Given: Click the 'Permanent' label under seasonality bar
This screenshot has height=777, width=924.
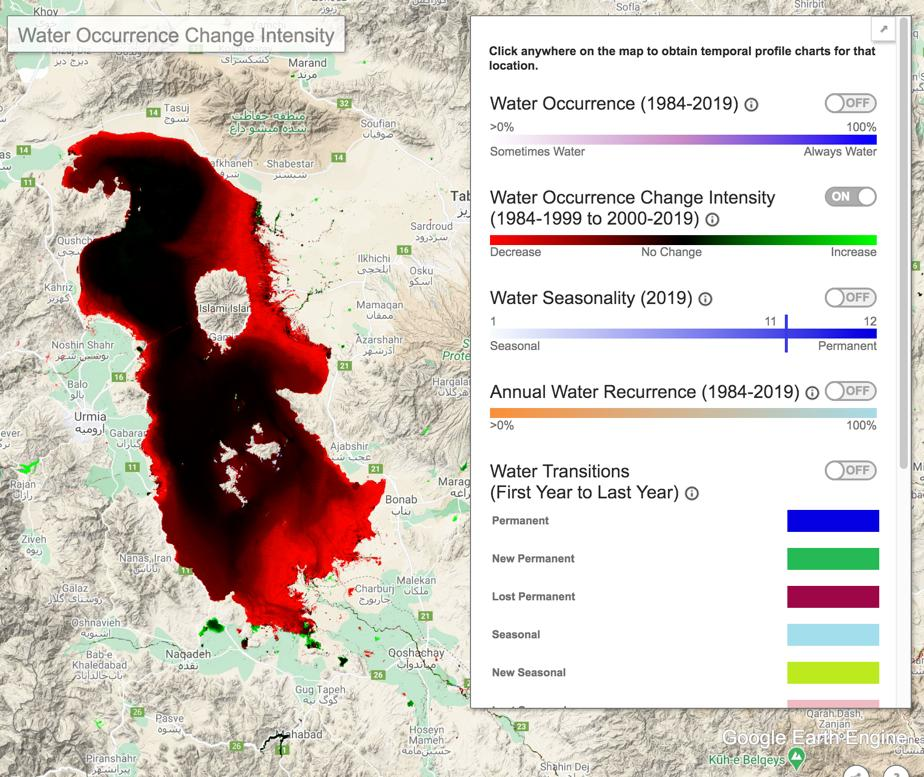Looking at the screenshot, I should pyautogui.click(x=847, y=346).
